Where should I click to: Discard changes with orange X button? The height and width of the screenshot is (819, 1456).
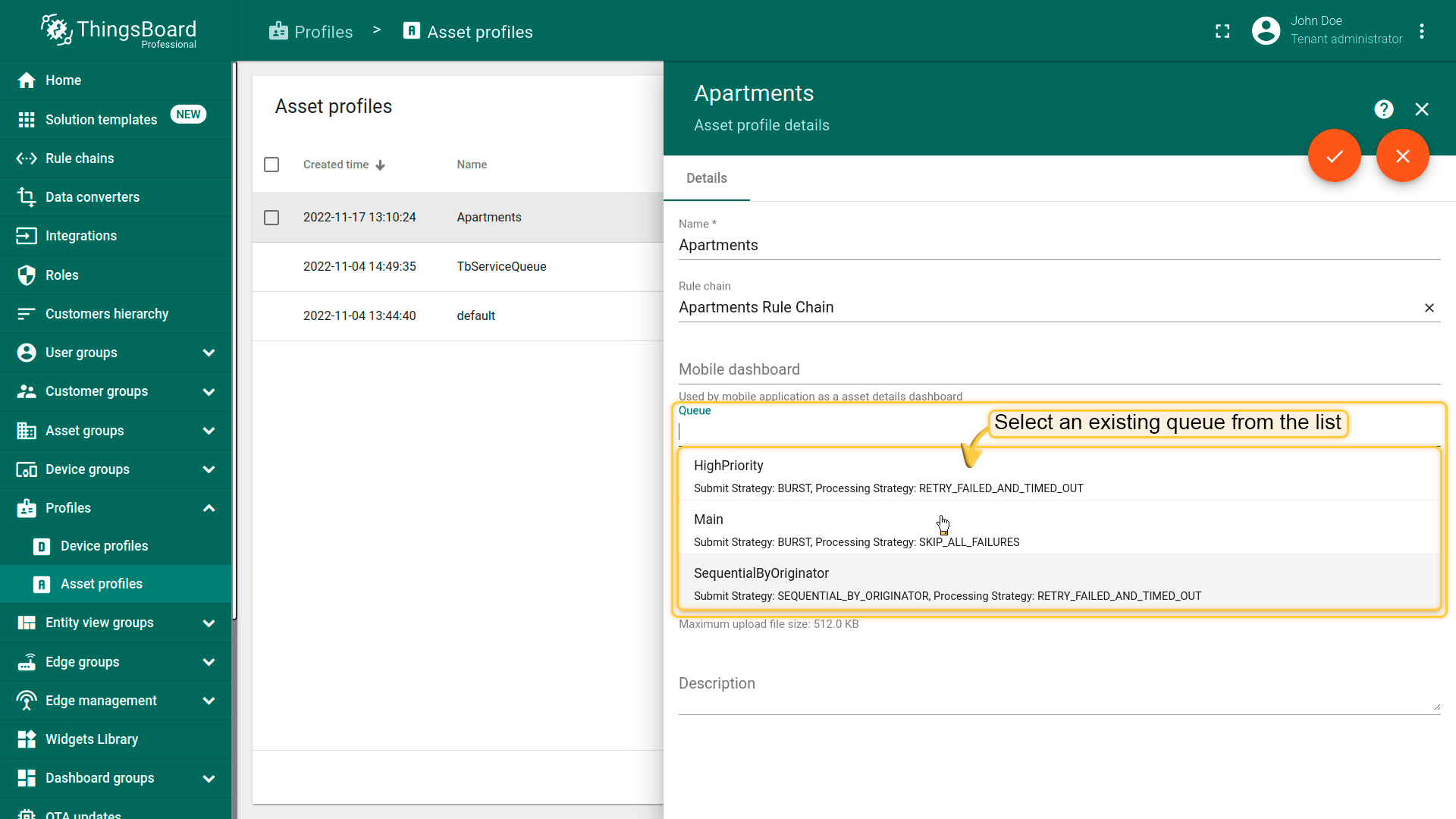pyautogui.click(x=1402, y=156)
